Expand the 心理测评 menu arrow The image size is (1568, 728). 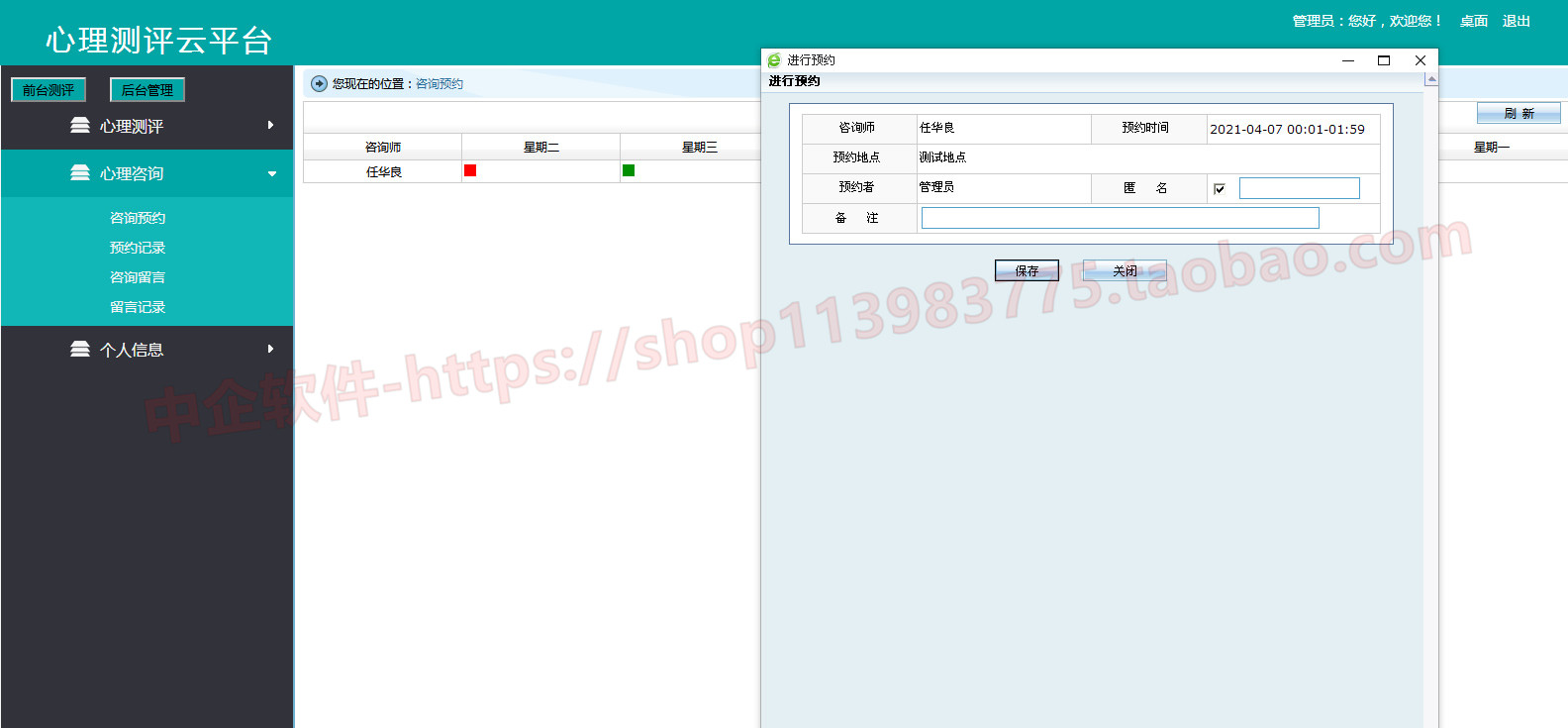point(270,125)
